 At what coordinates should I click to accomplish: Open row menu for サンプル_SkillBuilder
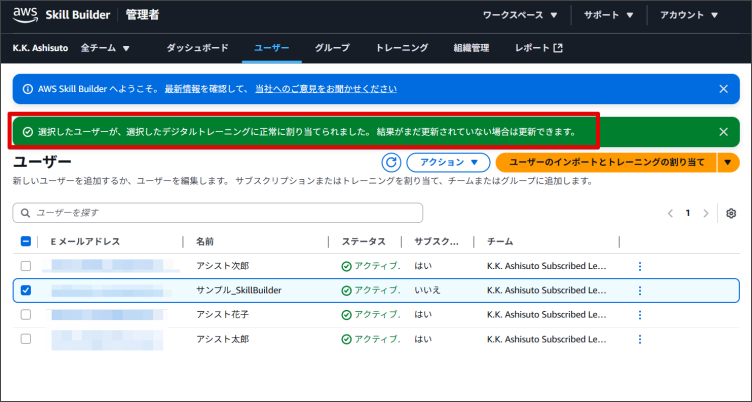click(x=640, y=290)
